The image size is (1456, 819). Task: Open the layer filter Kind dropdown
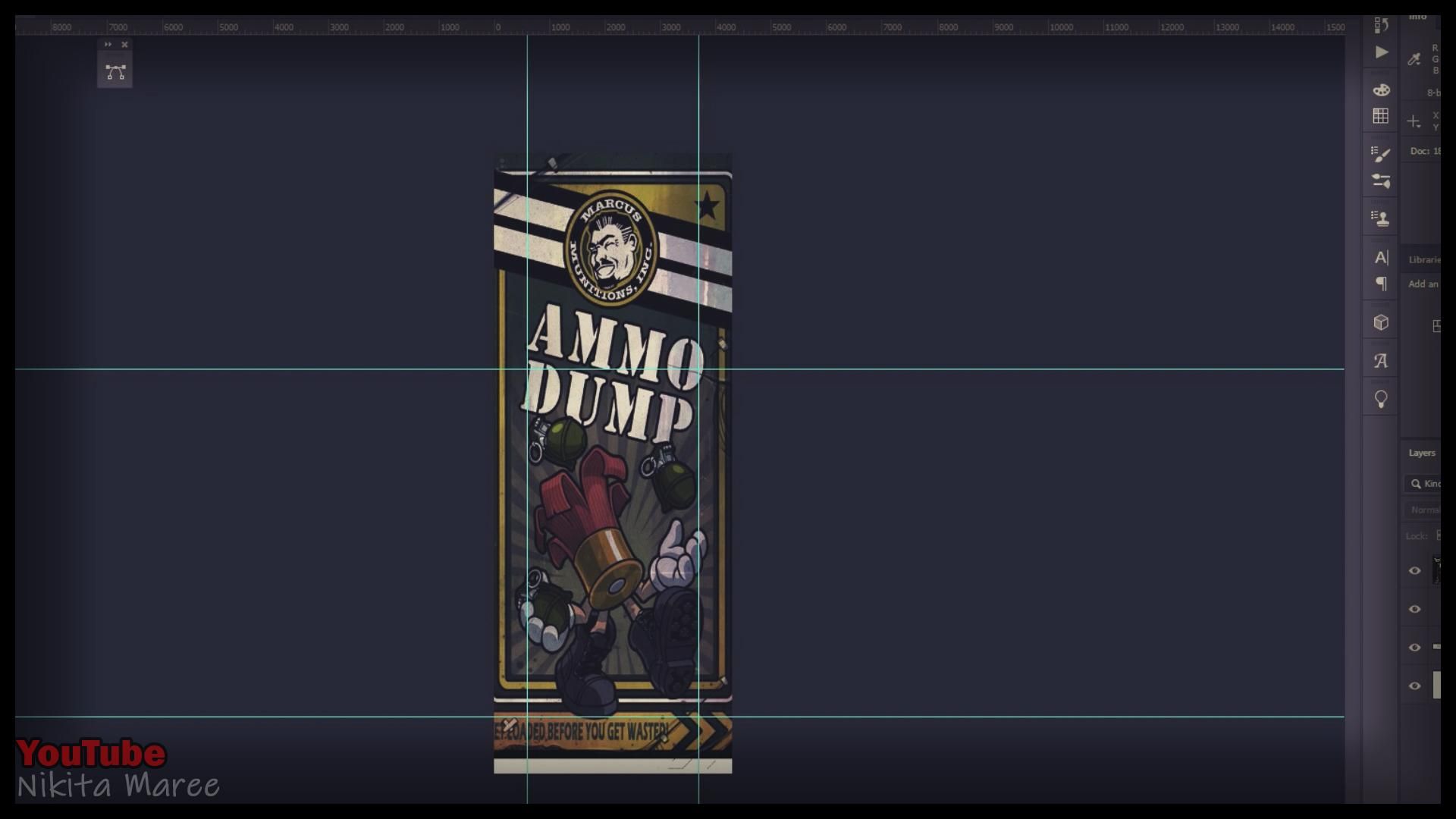pos(1423,484)
